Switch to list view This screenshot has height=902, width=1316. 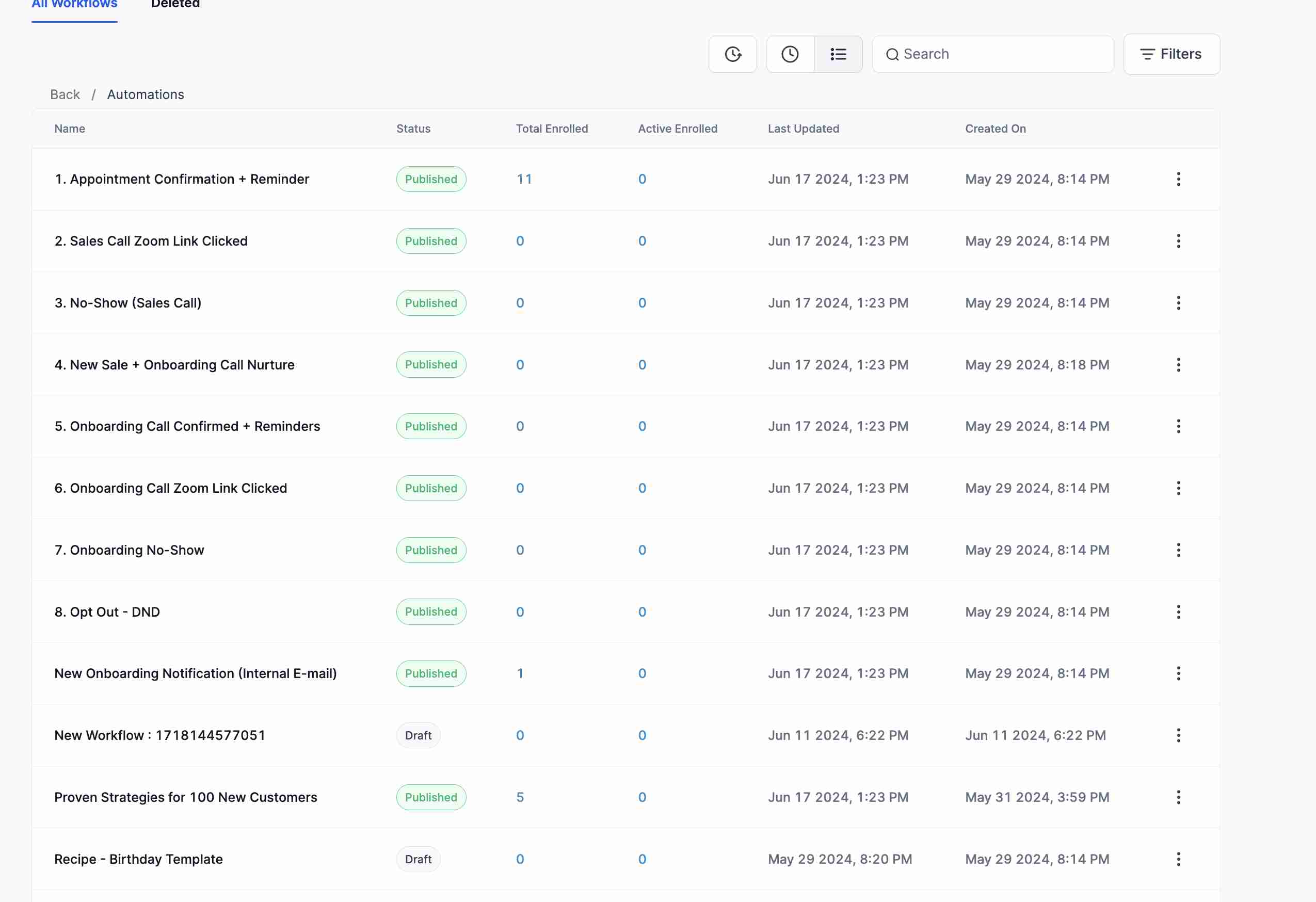[x=838, y=54]
